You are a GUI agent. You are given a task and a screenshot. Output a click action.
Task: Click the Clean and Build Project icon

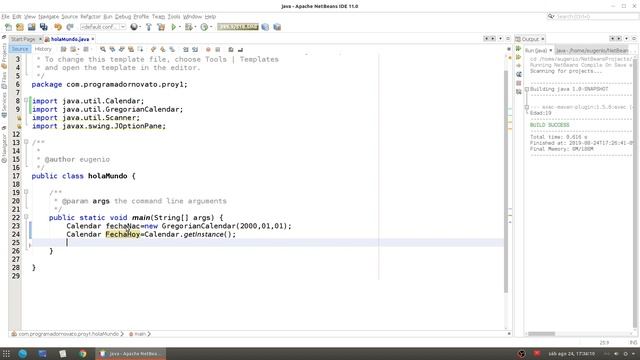coord(161,27)
